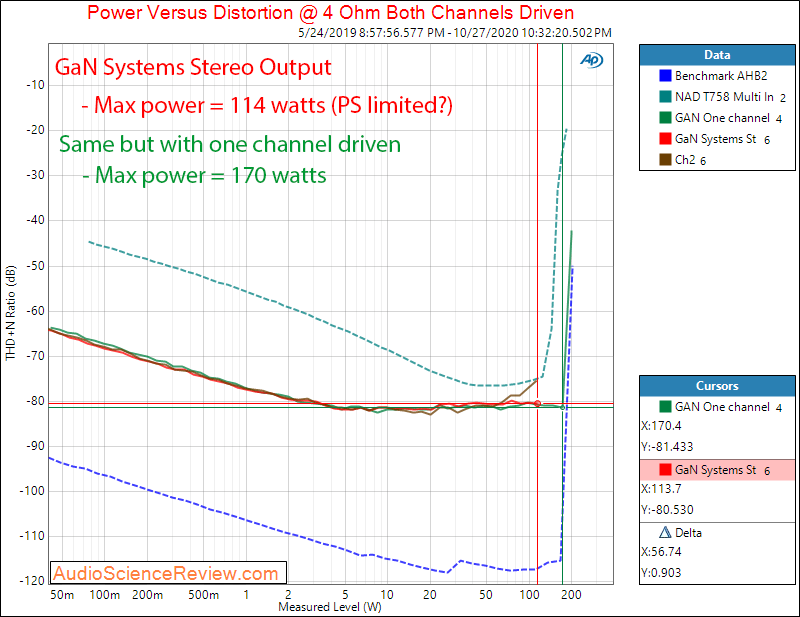Click the Y:-81.433 cursor value

click(667, 447)
